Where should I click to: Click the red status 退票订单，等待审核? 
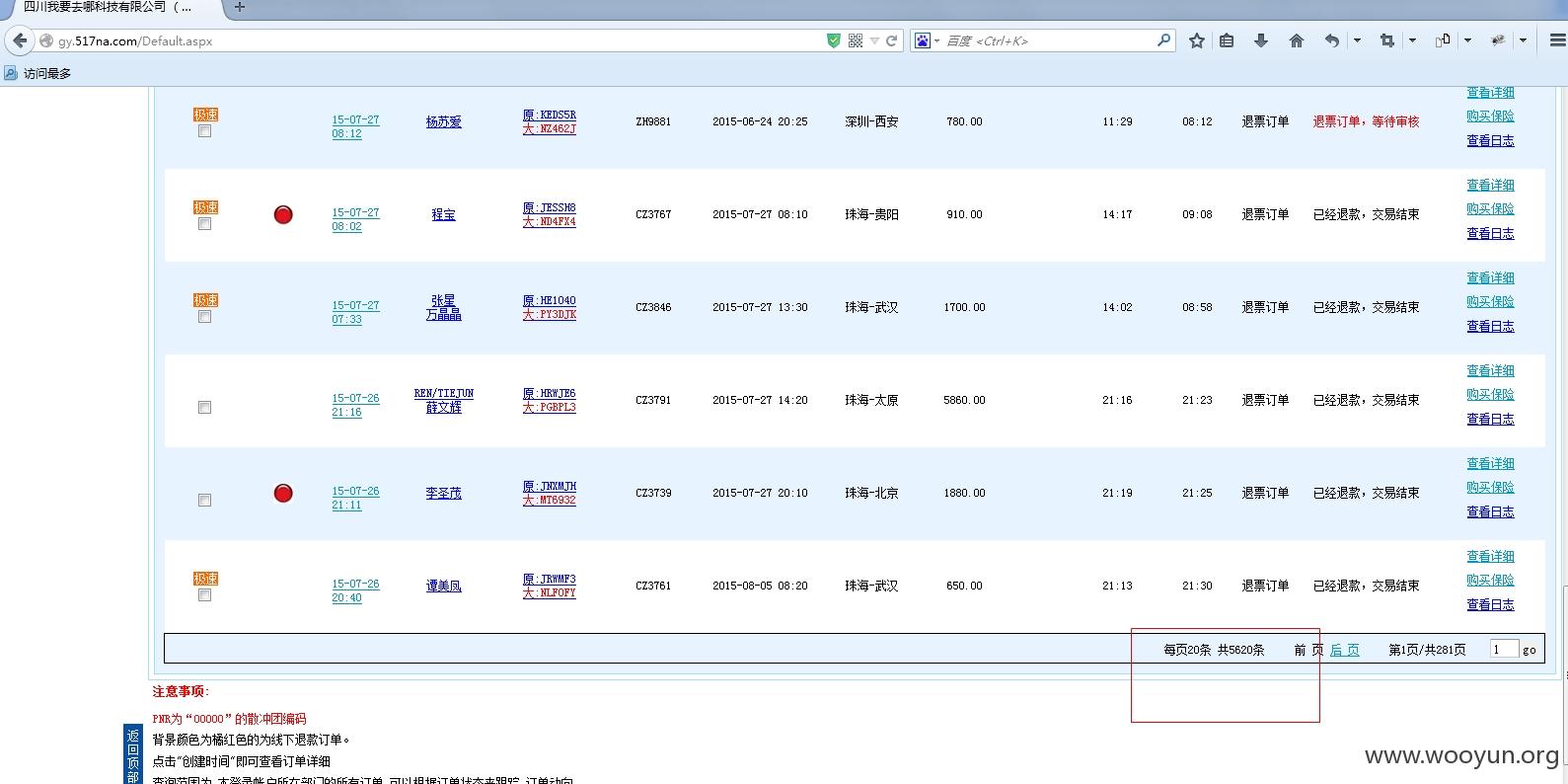[1366, 121]
